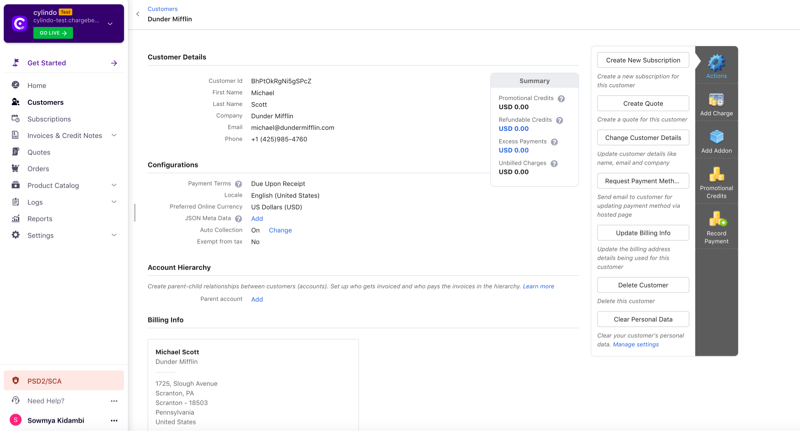This screenshot has width=800, height=431.
Task: Open Reports from the sidebar
Action: click(40, 218)
